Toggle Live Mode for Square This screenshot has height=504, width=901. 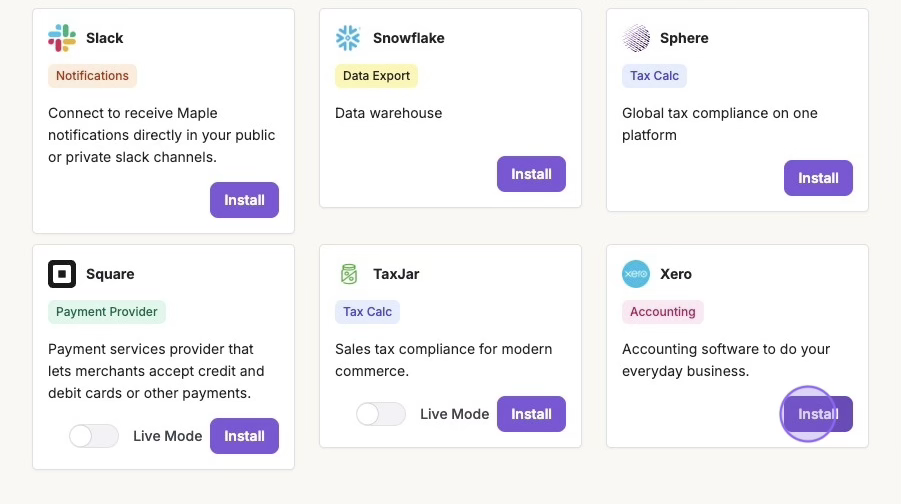[93, 436]
